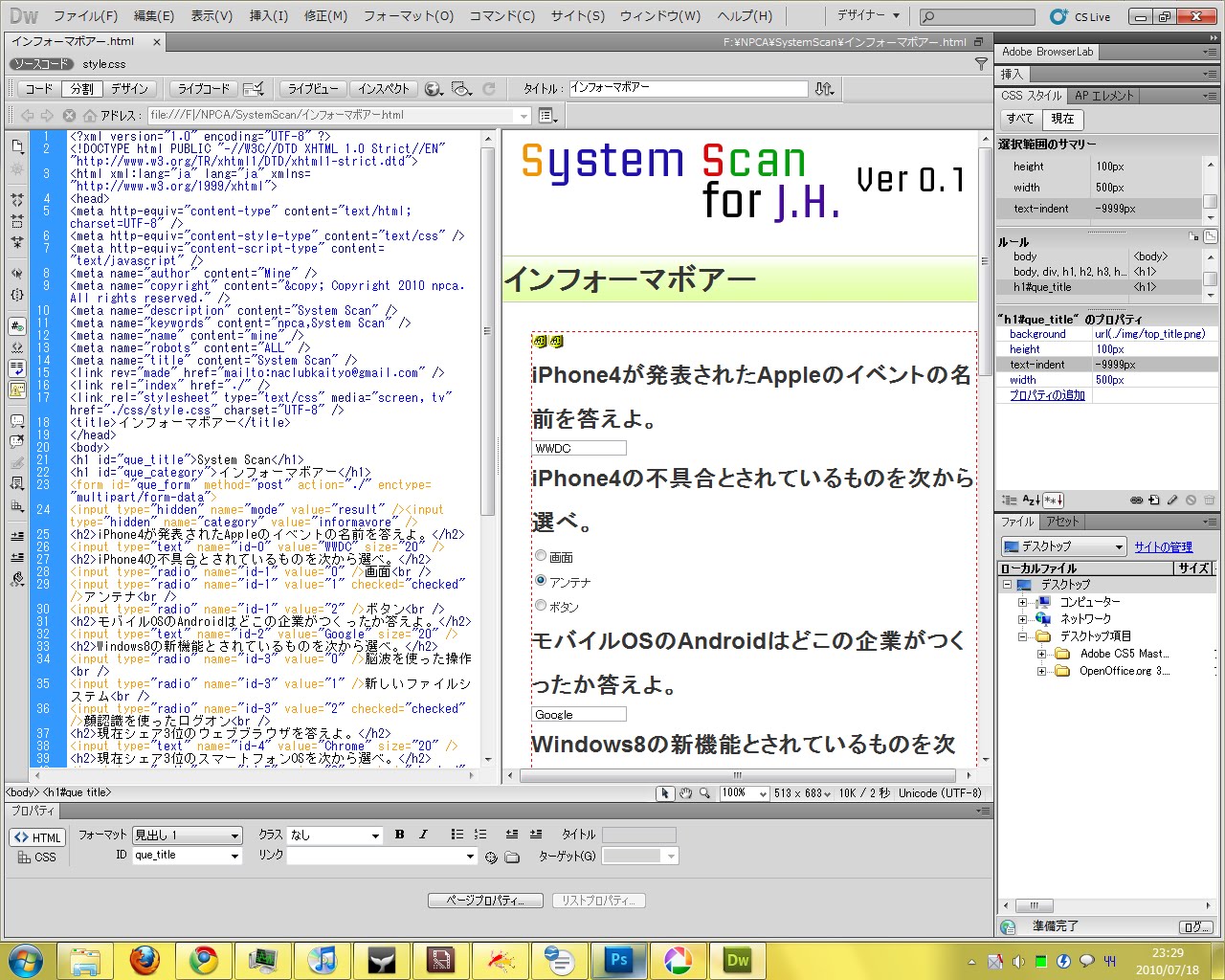
Task: Open the デスクトップ site dropdown in Files panel
Action: [1064, 546]
